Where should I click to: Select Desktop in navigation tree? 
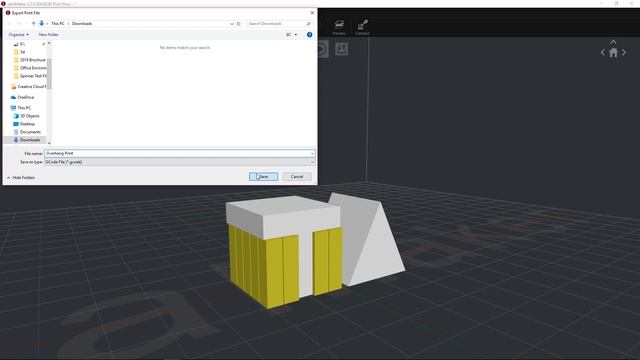coord(24,124)
